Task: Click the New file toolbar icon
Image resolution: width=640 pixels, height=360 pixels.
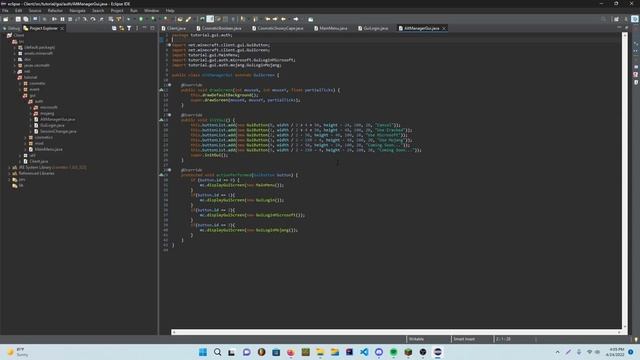Action: point(6,19)
